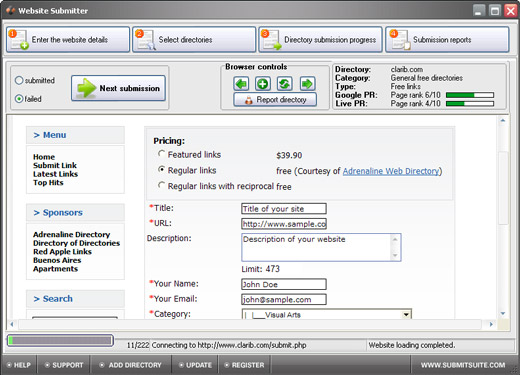
Task: Click the URL input field
Action: pyautogui.click(x=284, y=224)
